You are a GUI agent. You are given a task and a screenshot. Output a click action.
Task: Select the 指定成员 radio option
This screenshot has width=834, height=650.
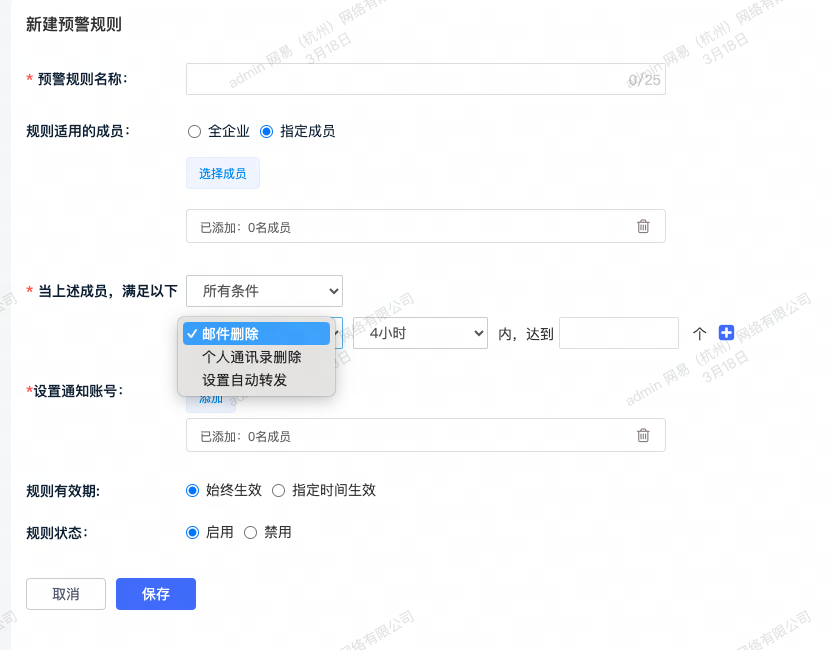click(267, 131)
